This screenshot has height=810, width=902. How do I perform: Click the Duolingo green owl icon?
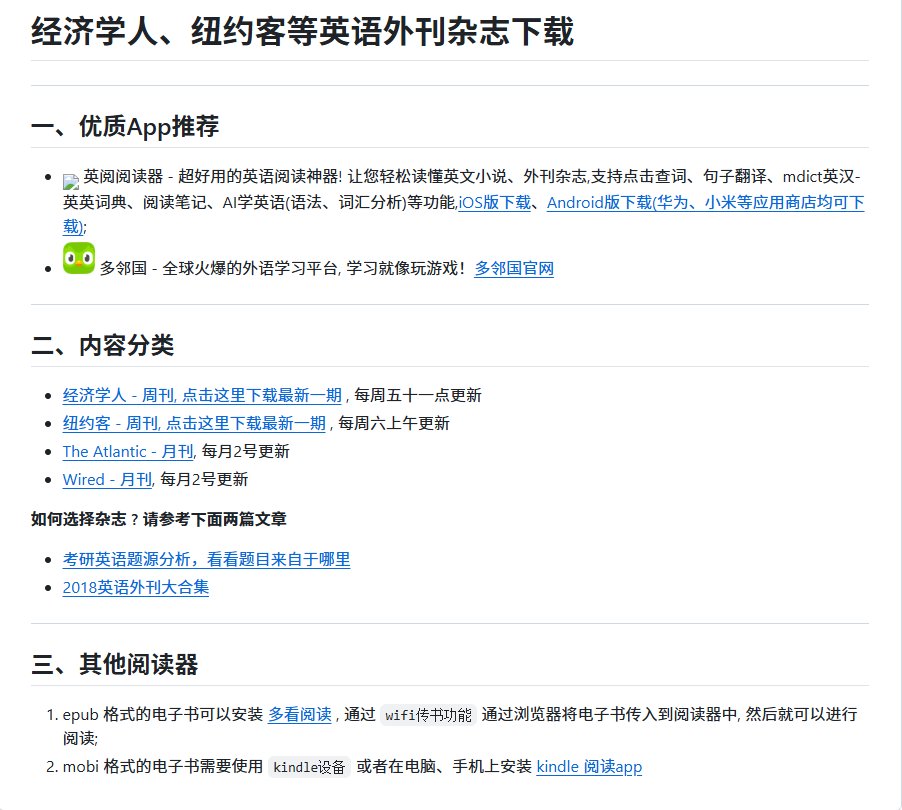tap(79, 258)
